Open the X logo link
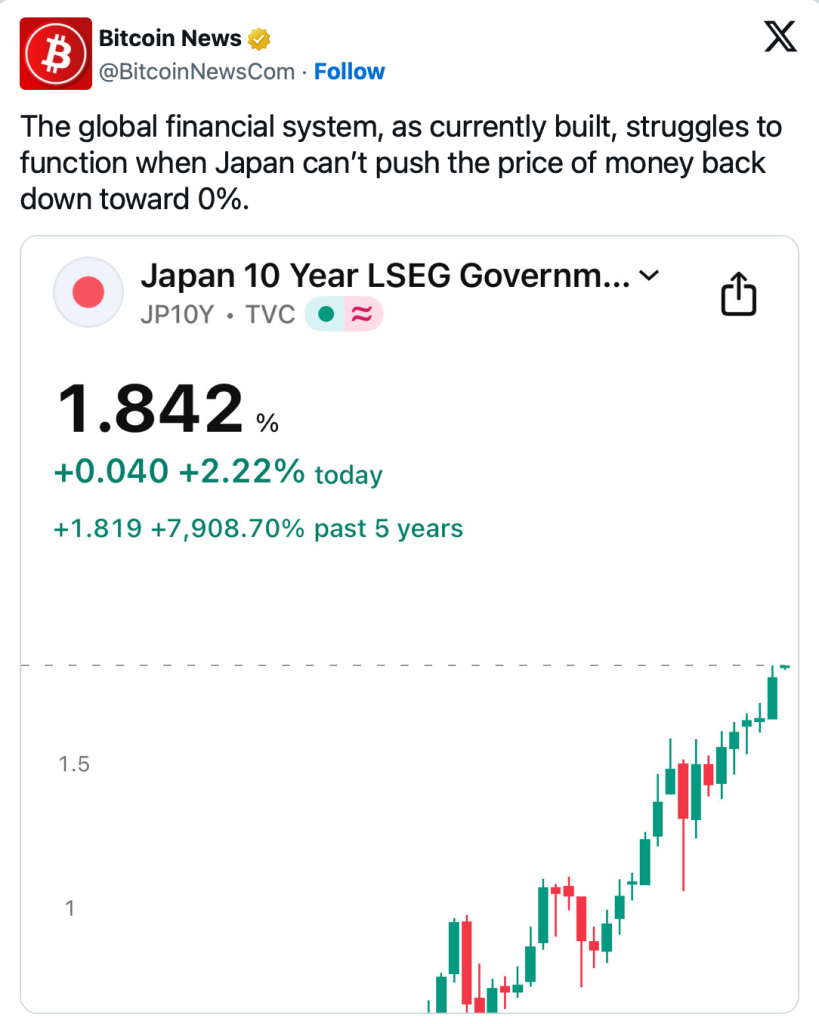The height and width of the screenshot is (1024, 819). point(779,38)
